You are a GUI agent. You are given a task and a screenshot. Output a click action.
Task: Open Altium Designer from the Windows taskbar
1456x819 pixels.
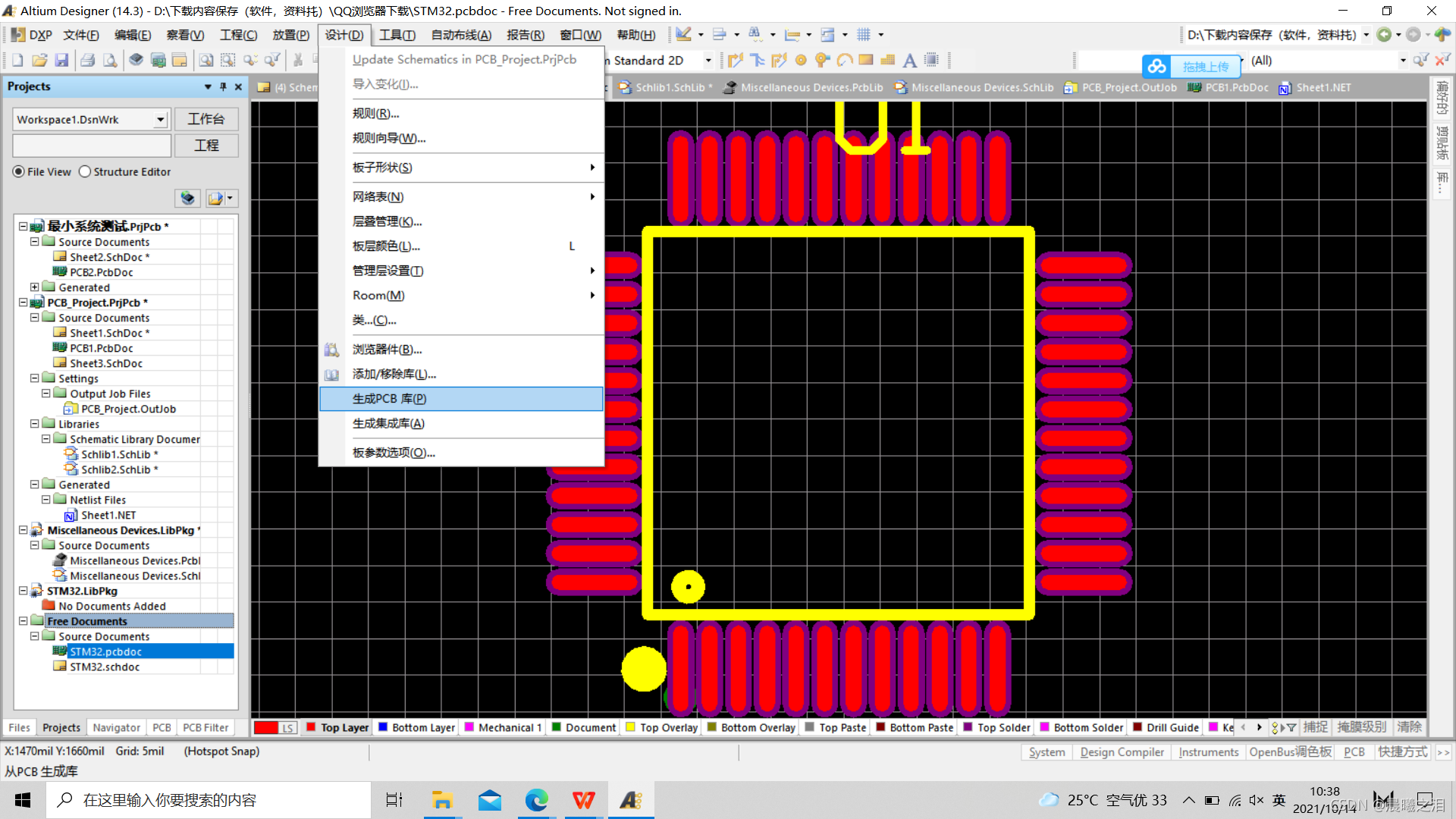click(631, 800)
